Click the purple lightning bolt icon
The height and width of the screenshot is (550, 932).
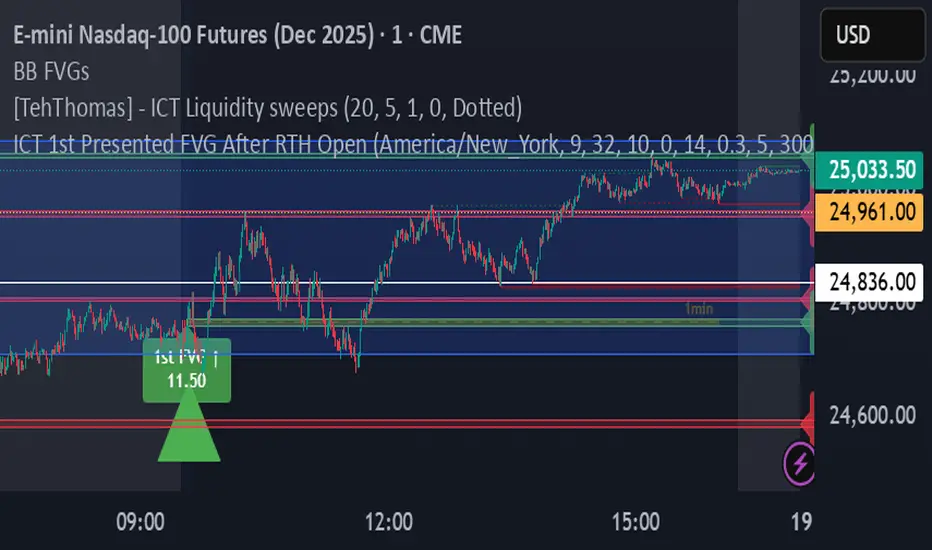tap(800, 462)
